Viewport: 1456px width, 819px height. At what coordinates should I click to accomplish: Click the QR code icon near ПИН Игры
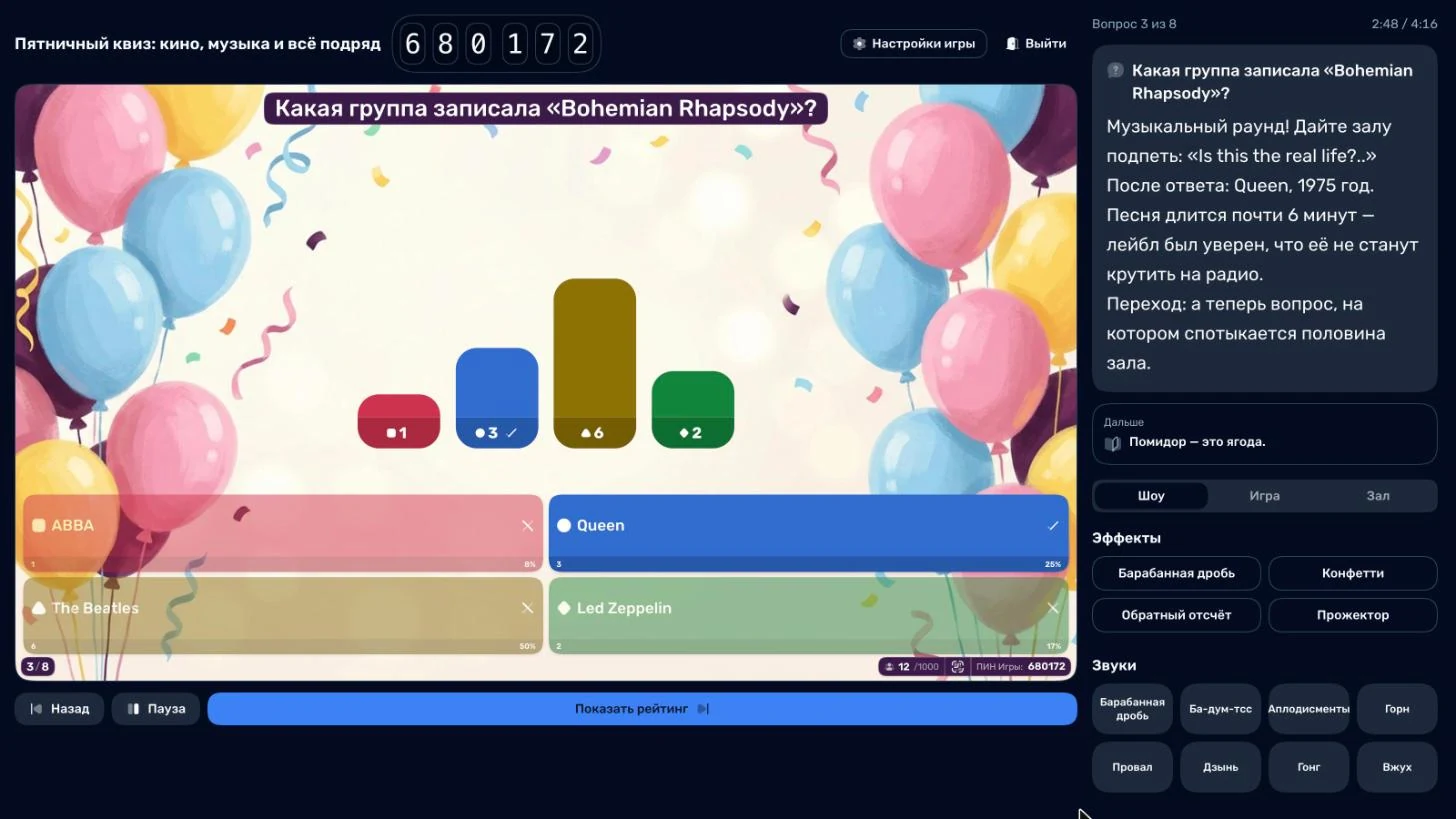[x=957, y=667]
